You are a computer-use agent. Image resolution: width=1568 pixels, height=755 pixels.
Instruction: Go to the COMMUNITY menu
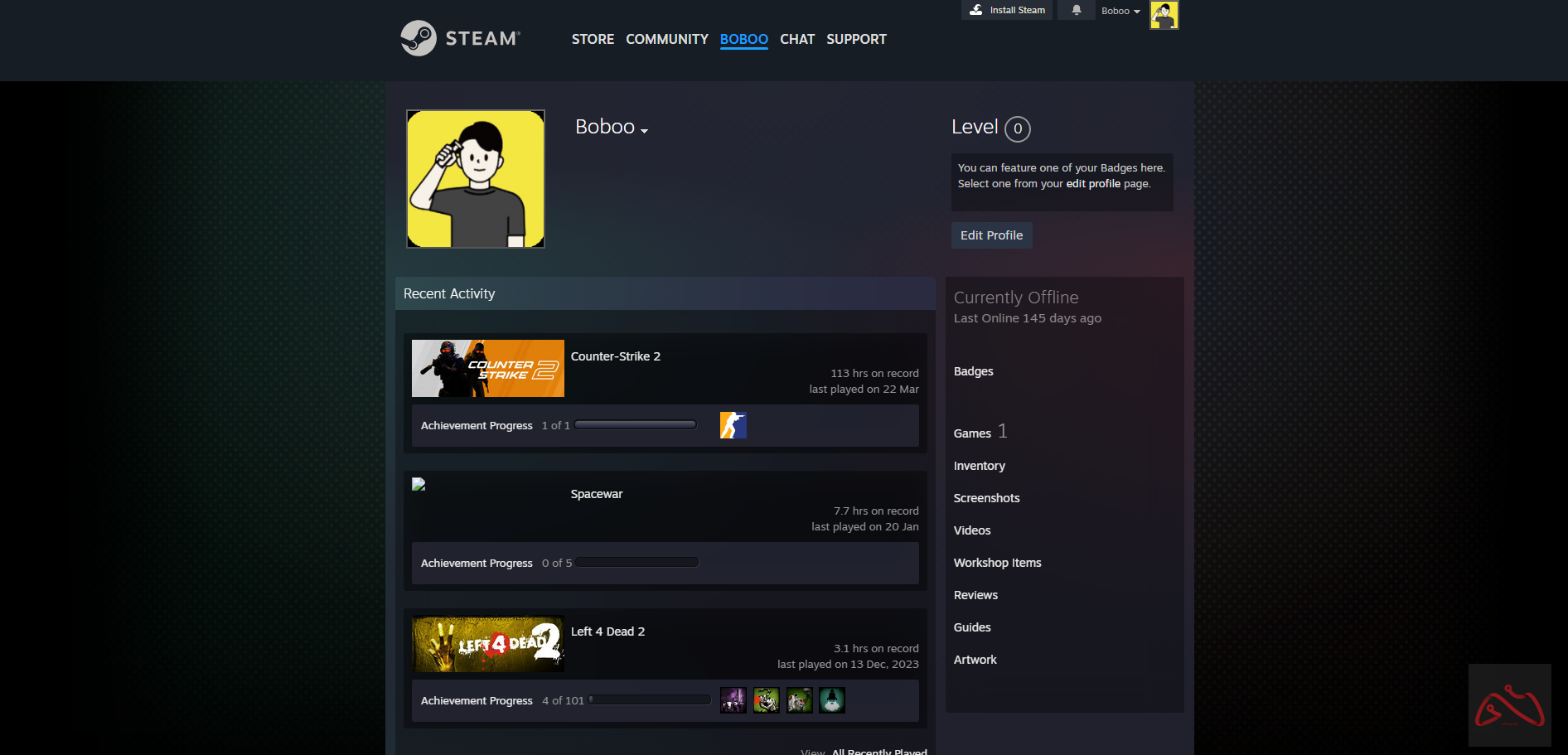[x=666, y=39]
